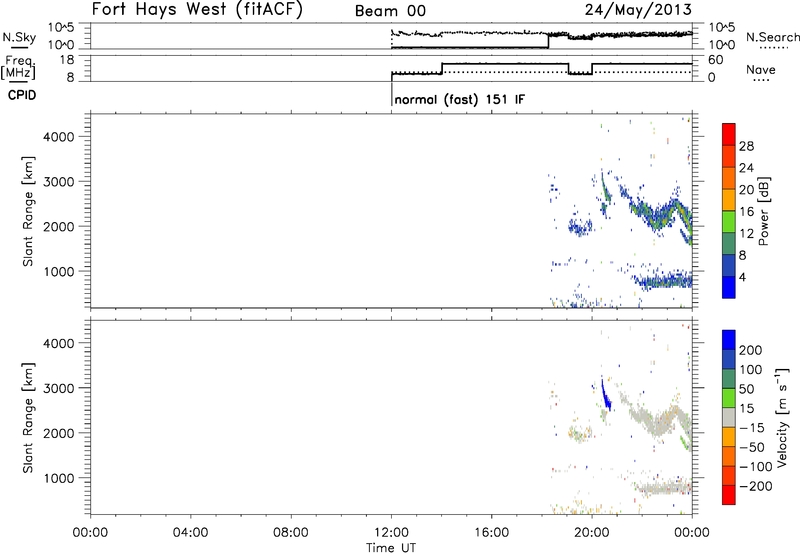800x554 pixels.
Task: Click the blue high-velocity streak near 20:30
Action: coord(606,396)
